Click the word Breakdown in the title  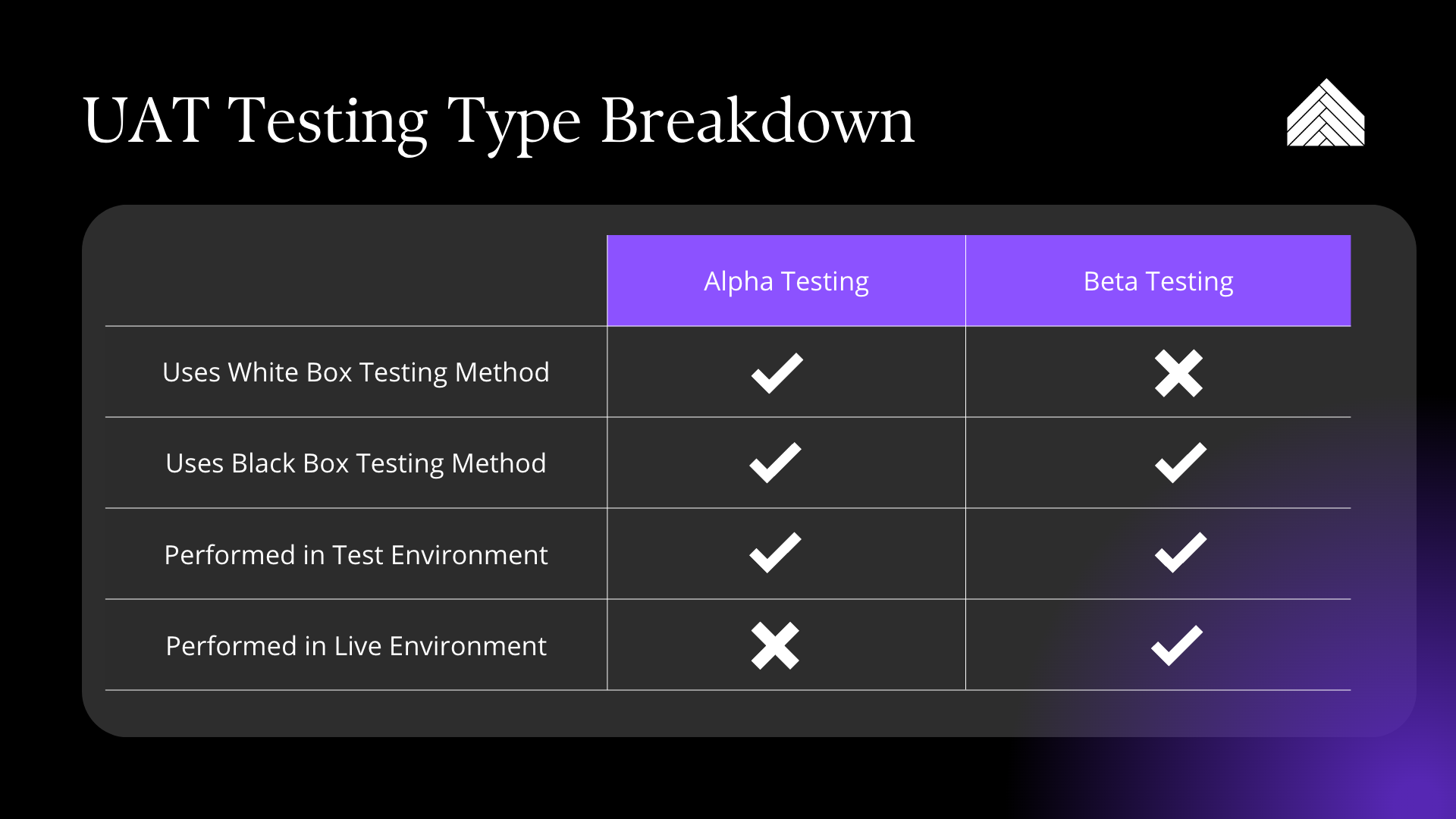point(758,120)
